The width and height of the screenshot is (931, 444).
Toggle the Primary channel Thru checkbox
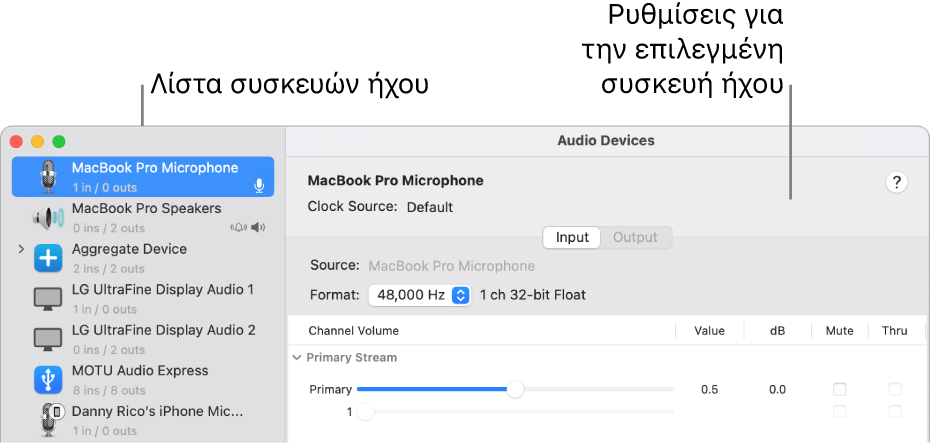pyautogui.click(x=895, y=389)
